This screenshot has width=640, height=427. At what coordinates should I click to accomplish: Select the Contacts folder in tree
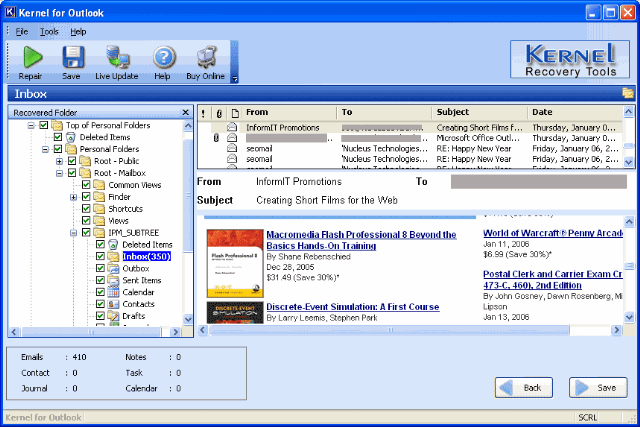(138, 304)
